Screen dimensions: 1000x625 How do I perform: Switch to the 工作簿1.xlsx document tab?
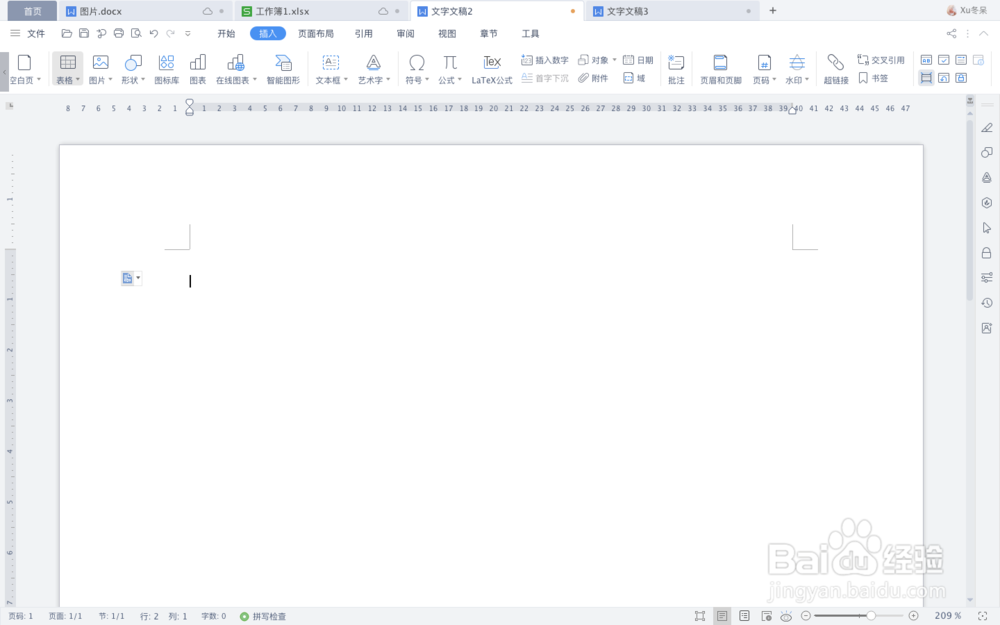point(287,10)
